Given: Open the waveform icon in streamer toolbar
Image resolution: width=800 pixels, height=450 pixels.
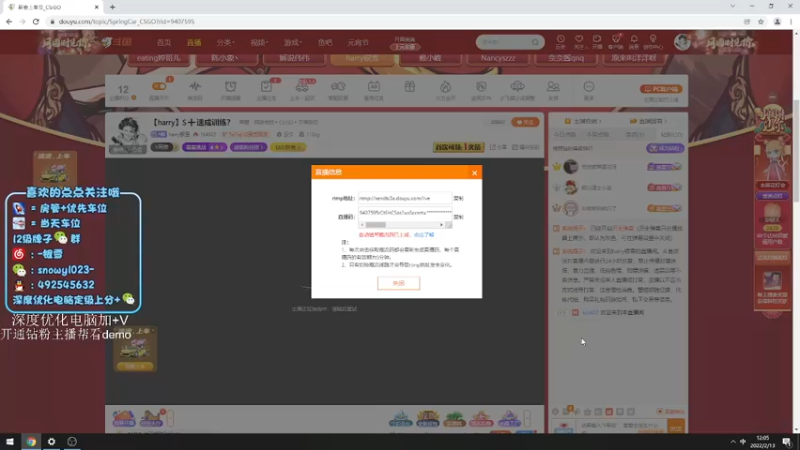Looking at the screenshot, I should click(x=195, y=87).
